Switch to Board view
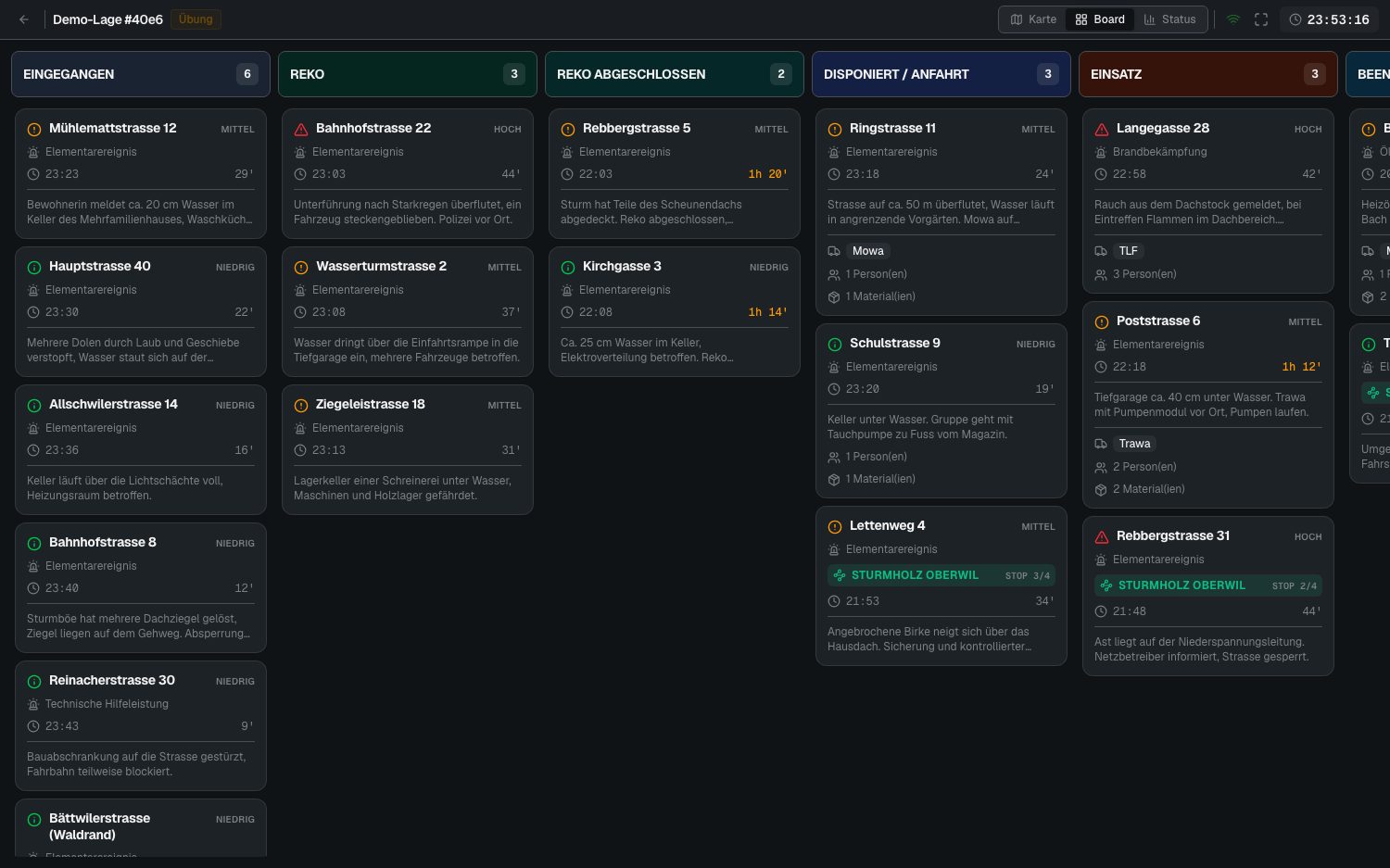Viewport: 1390px width, 868px height. coord(1100,19)
